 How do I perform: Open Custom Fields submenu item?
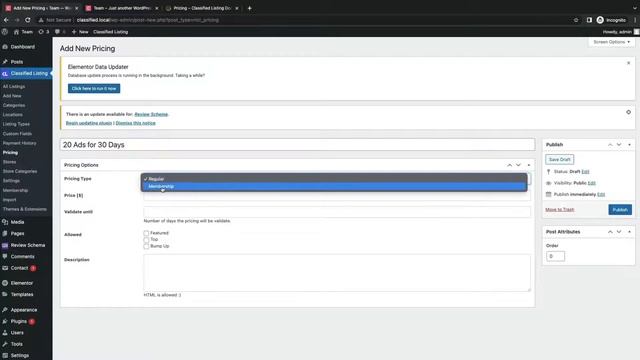pyautogui.click(x=17, y=133)
